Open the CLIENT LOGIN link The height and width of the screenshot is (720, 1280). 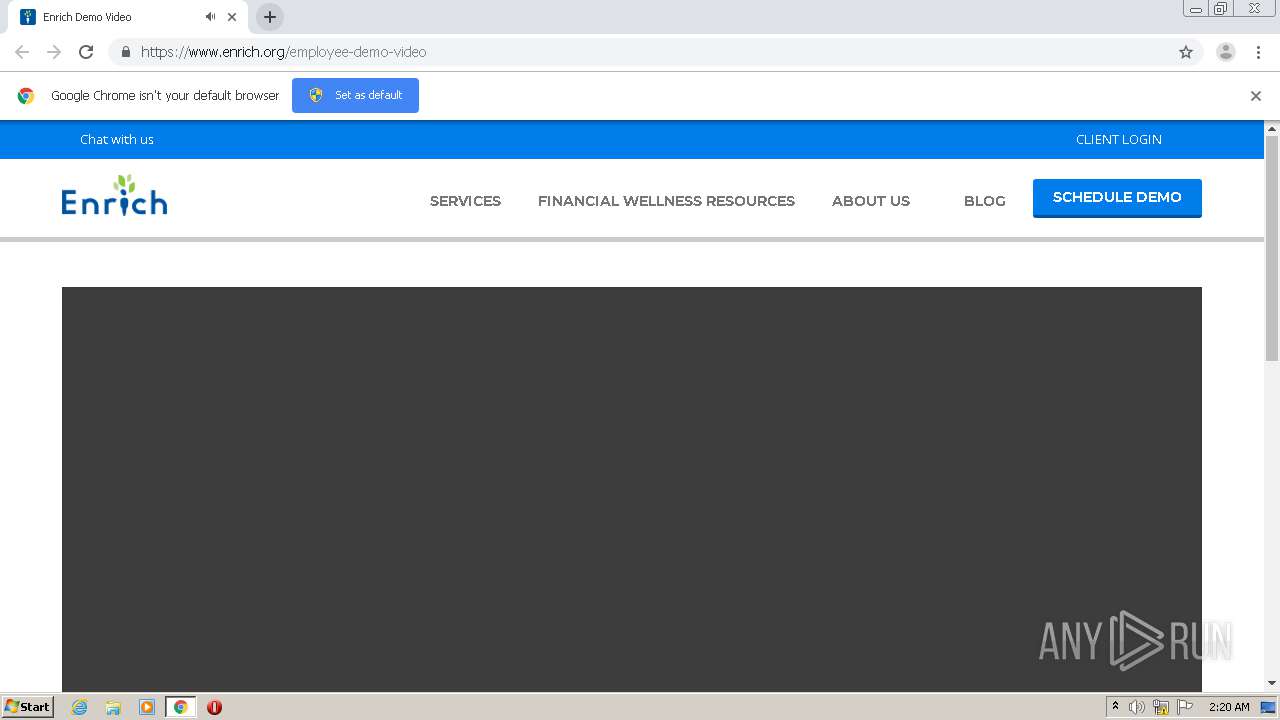(x=1119, y=139)
